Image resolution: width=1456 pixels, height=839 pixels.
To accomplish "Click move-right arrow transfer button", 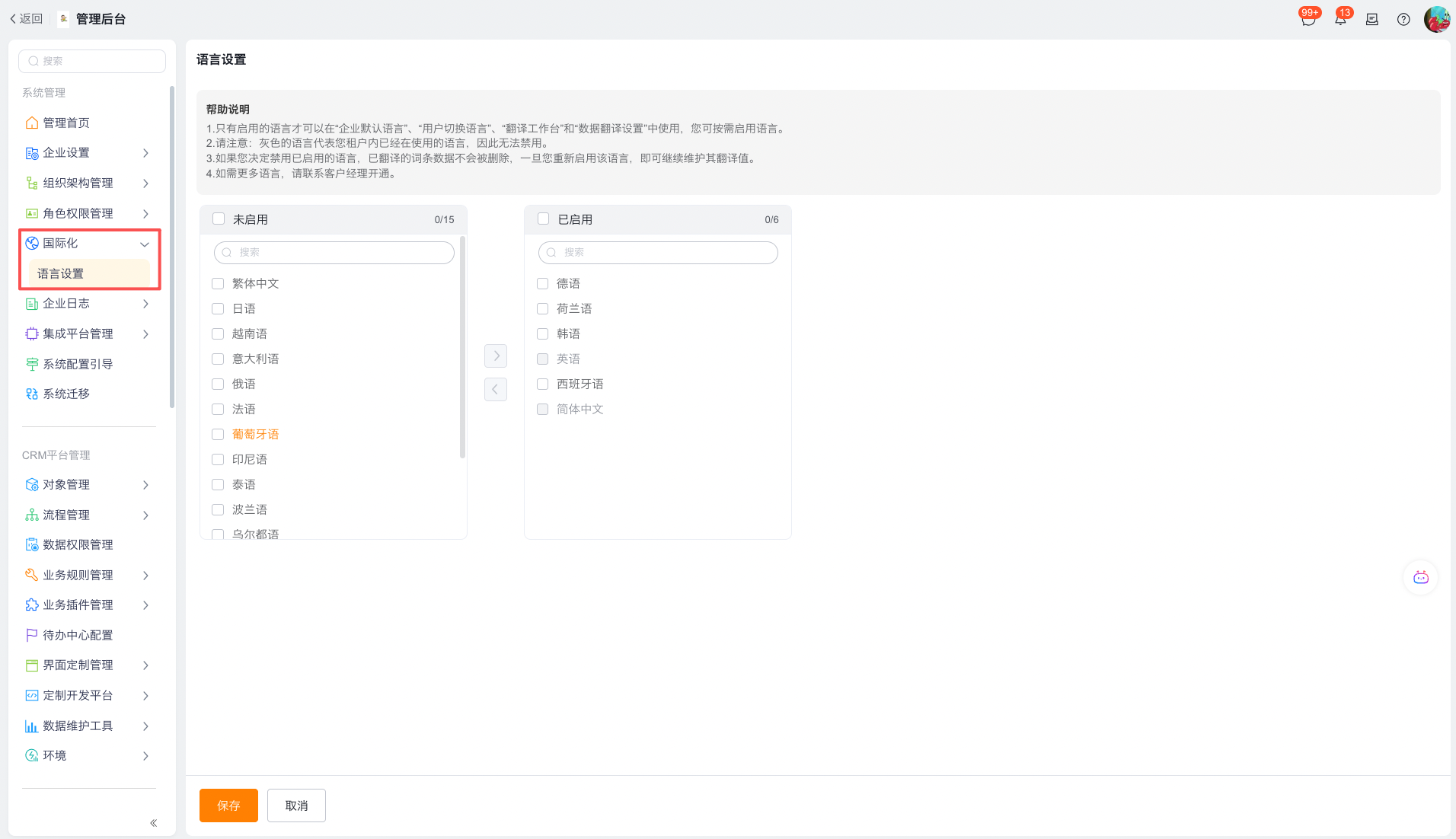I will coord(496,356).
